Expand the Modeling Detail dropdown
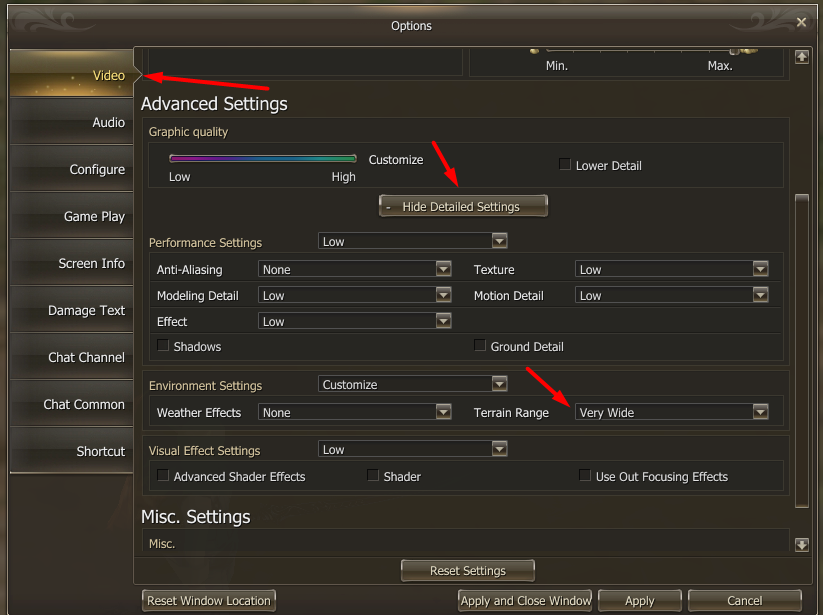The height and width of the screenshot is (615, 823). tap(354, 295)
